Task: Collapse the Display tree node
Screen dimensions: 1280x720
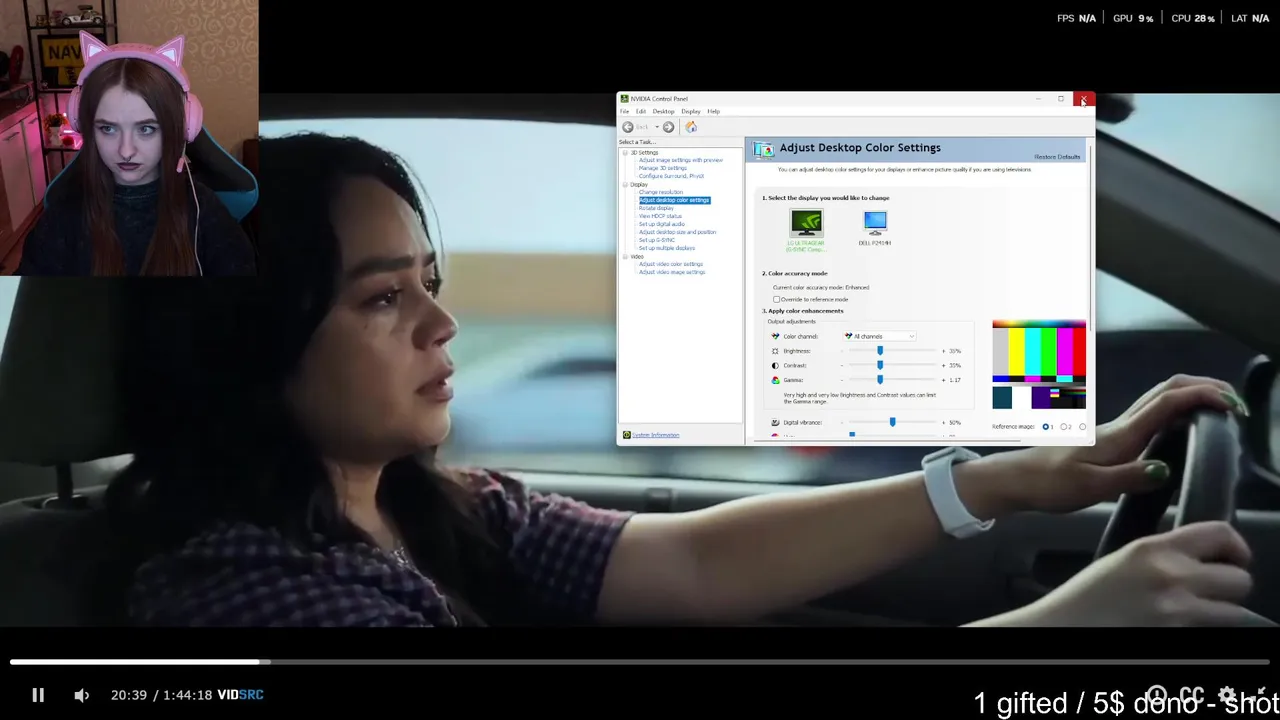Action: coord(625,185)
